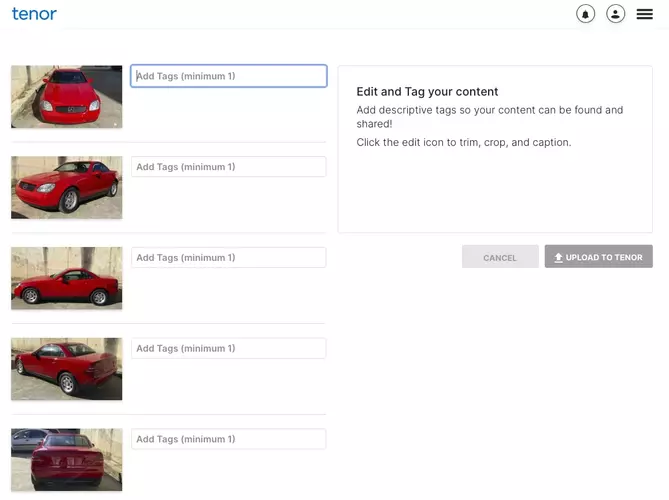Screen dimensions: 669x500
Task: Click the fourth Add Tags input
Action: [x=228, y=348]
